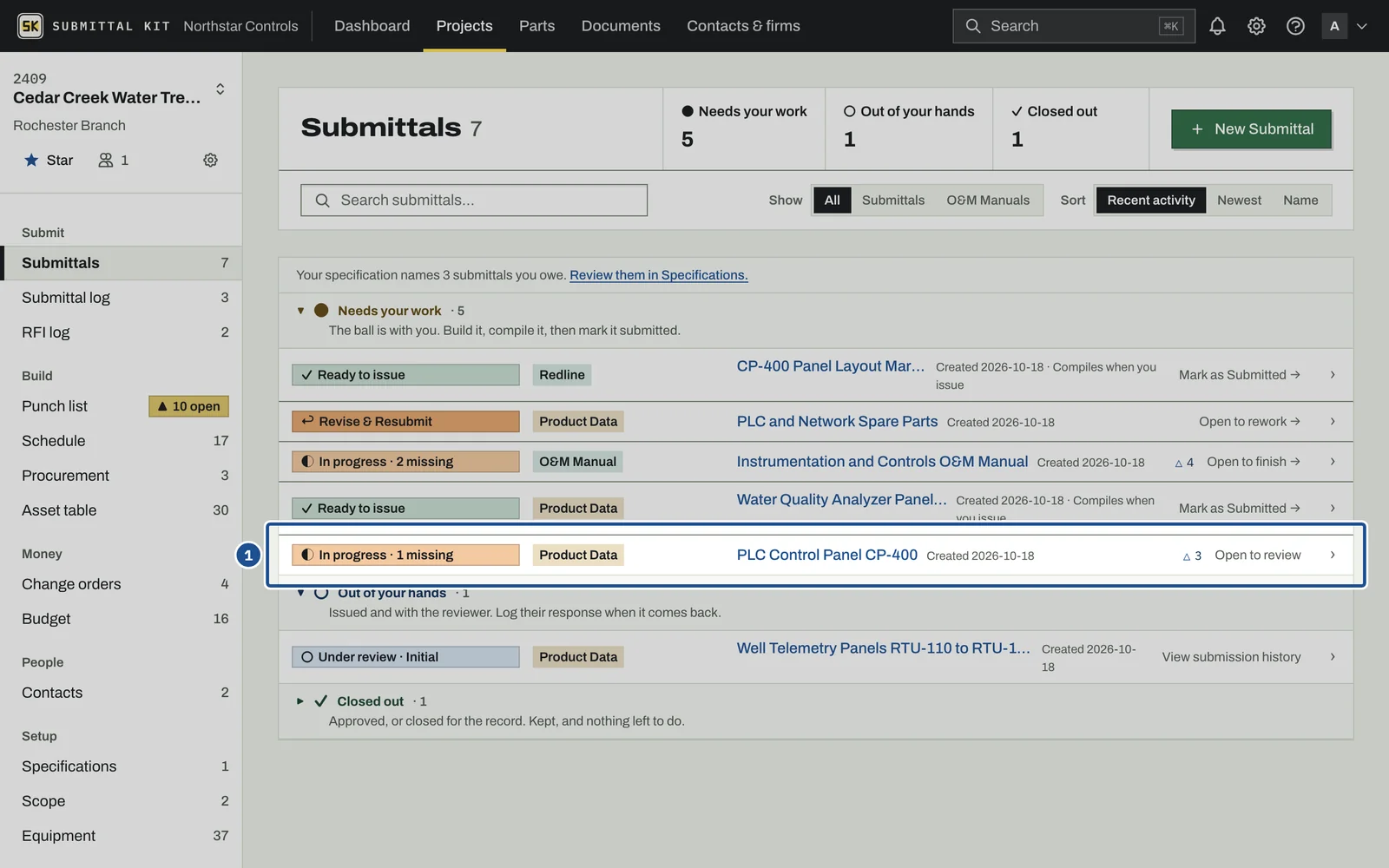The width and height of the screenshot is (1389, 868).
Task: Click Open to review for PLC Control Panel
Action: tap(1257, 555)
